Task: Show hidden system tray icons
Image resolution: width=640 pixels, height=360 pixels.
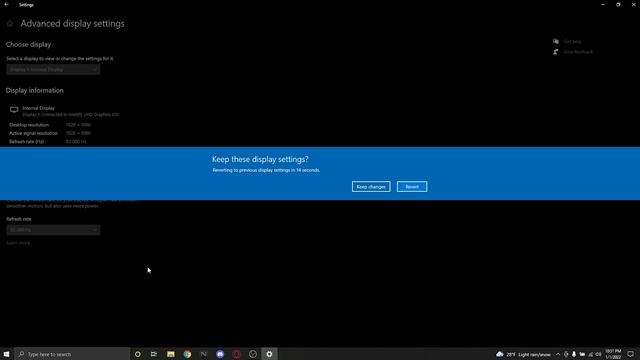Action: [x=558, y=354]
